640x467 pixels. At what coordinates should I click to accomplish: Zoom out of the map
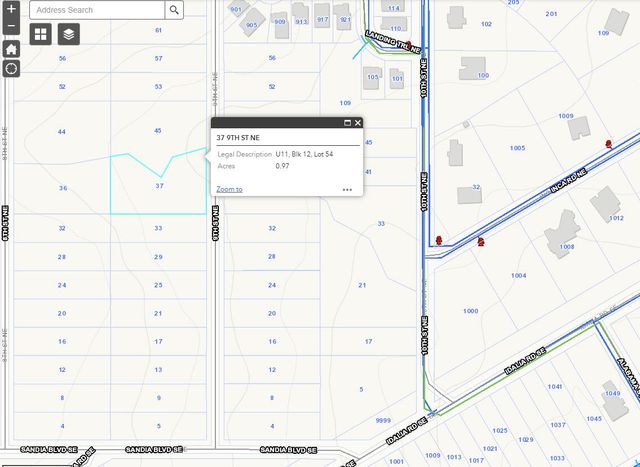tap(11, 26)
